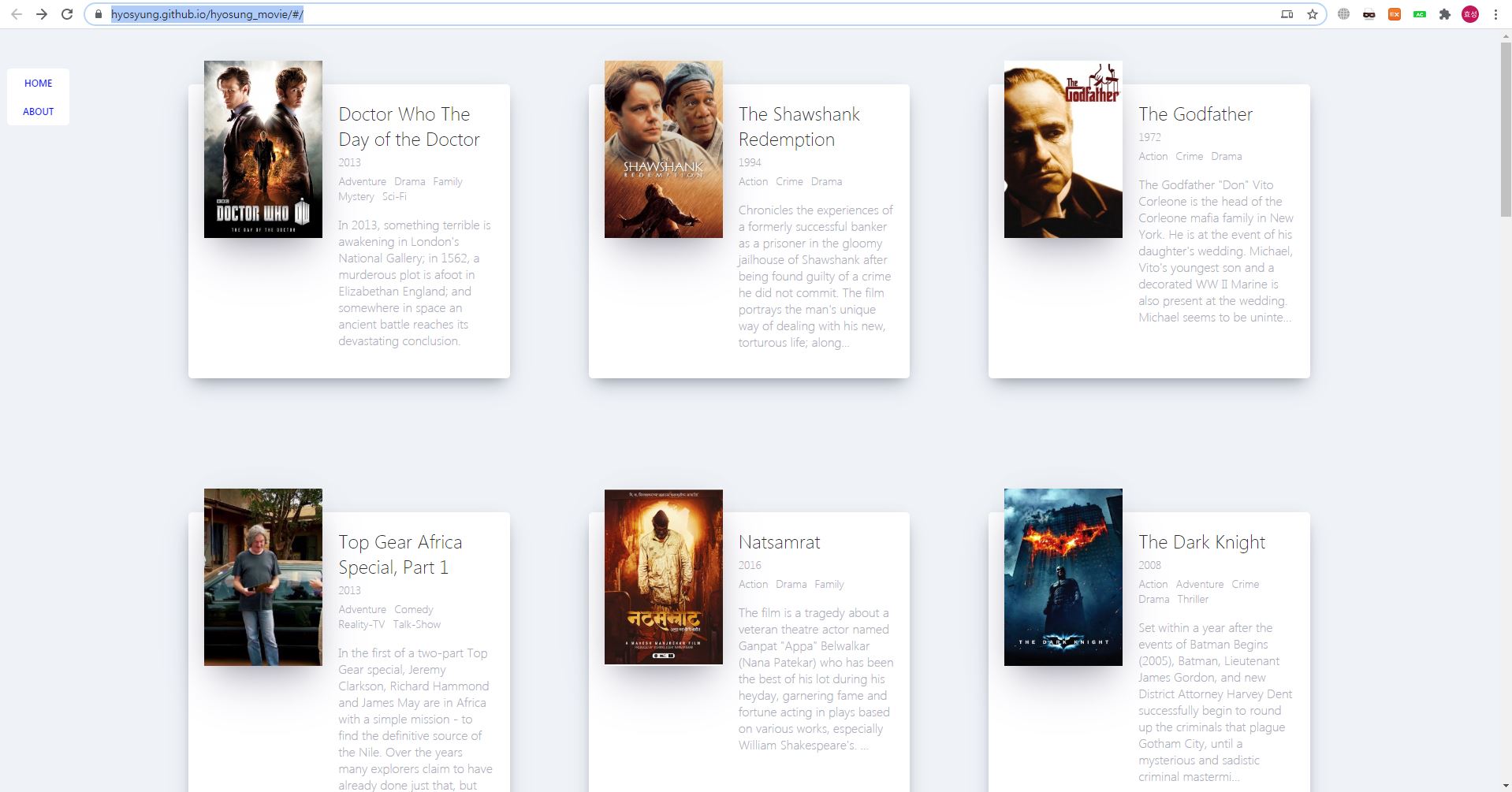Open The Godfather poster image
This screenshot has height=792, width=1512.
pyautogui.click(x=1063, y=149)
